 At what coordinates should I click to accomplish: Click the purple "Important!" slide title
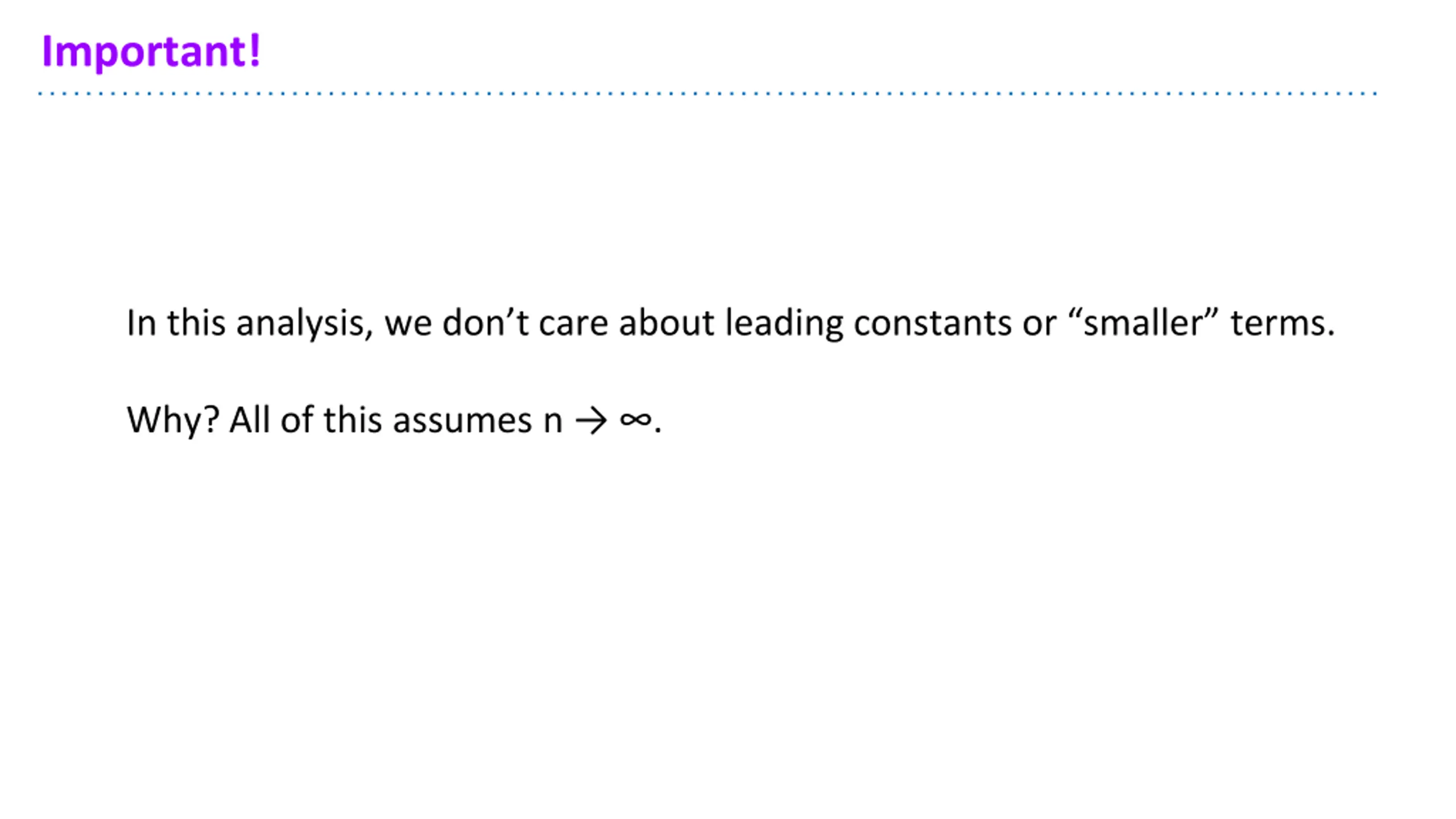[151, 52]
